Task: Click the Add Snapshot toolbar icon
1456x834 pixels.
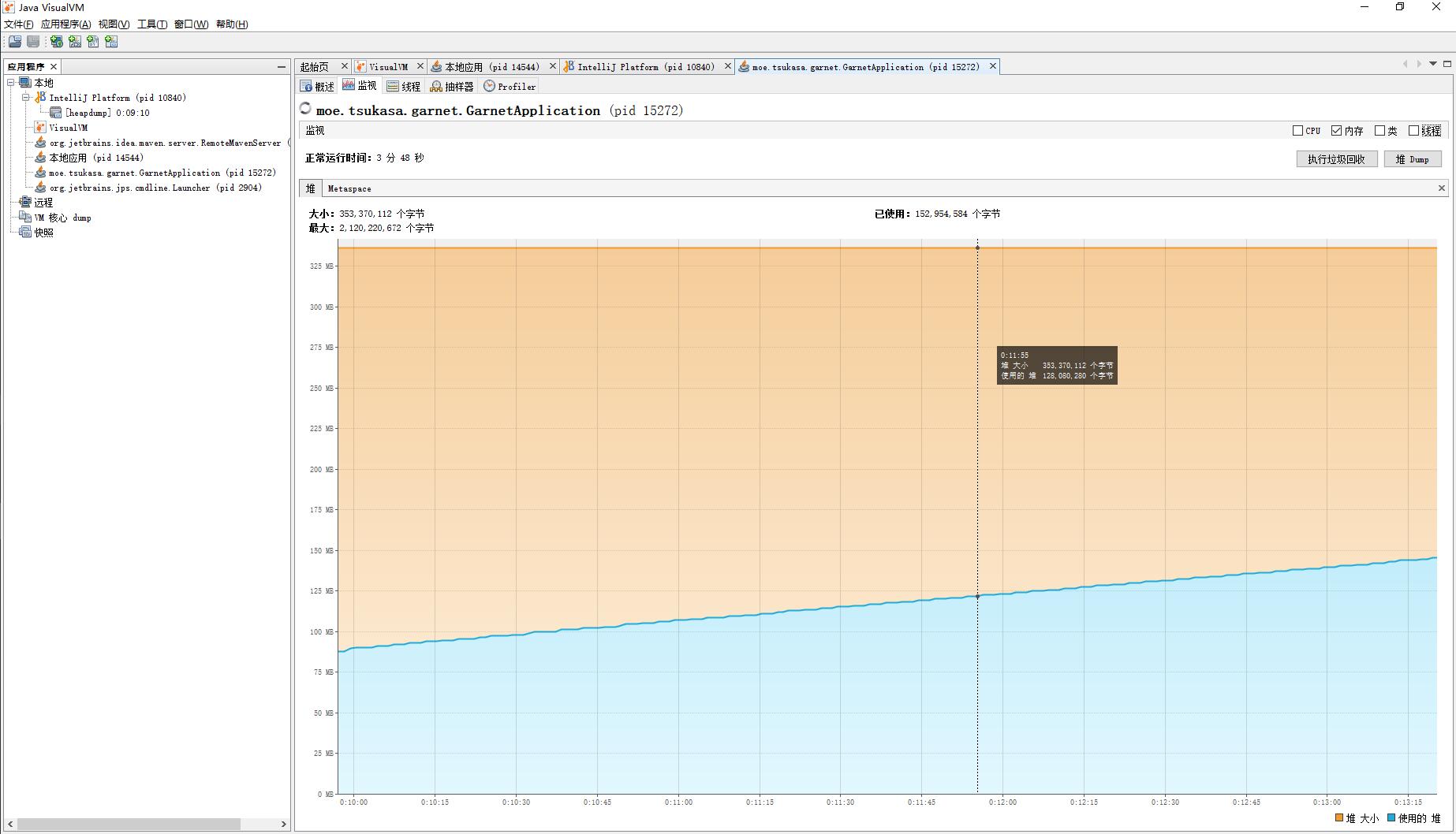Action: pos(111,41)
